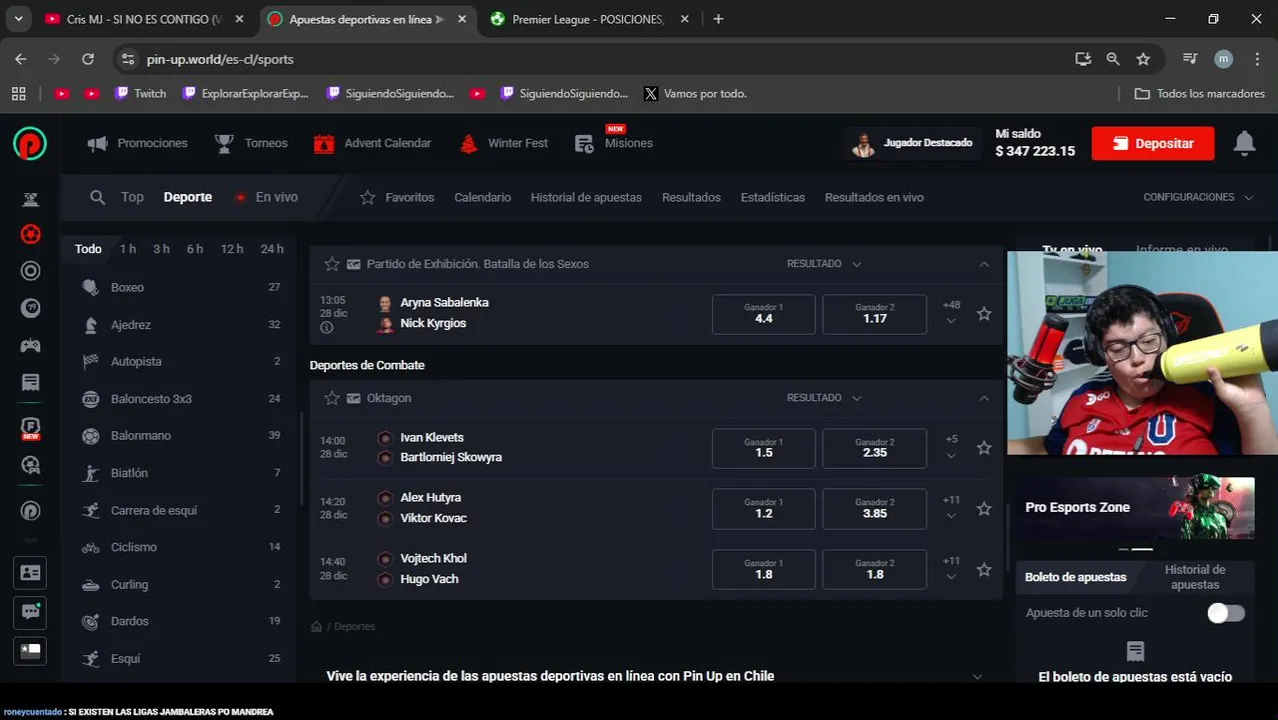Click the Biatlón sport icon
Screen dimensions: 1278x720
(91, 473)
